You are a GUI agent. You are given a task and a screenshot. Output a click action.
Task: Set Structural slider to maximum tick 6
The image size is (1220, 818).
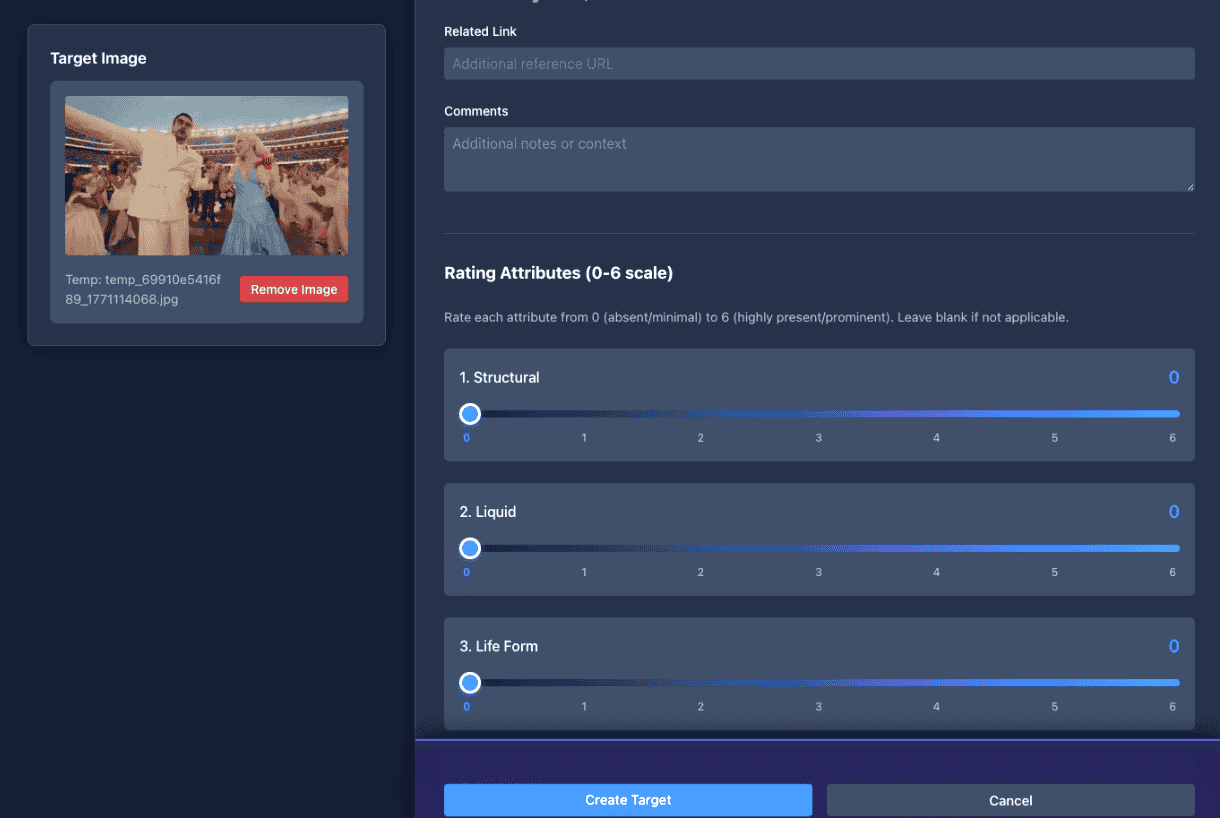pos(1171,414)
